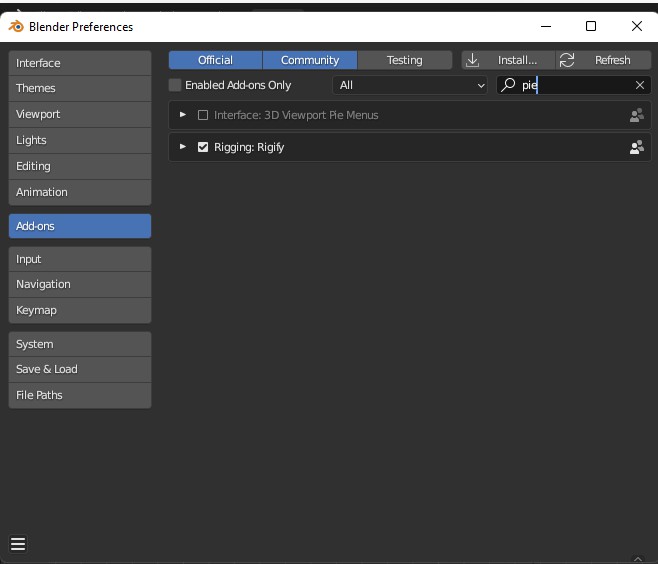This screenshot has width=658, height=564.
Task: Enable the 3D Viewport Pie Menus add-on
Action: 203,115
